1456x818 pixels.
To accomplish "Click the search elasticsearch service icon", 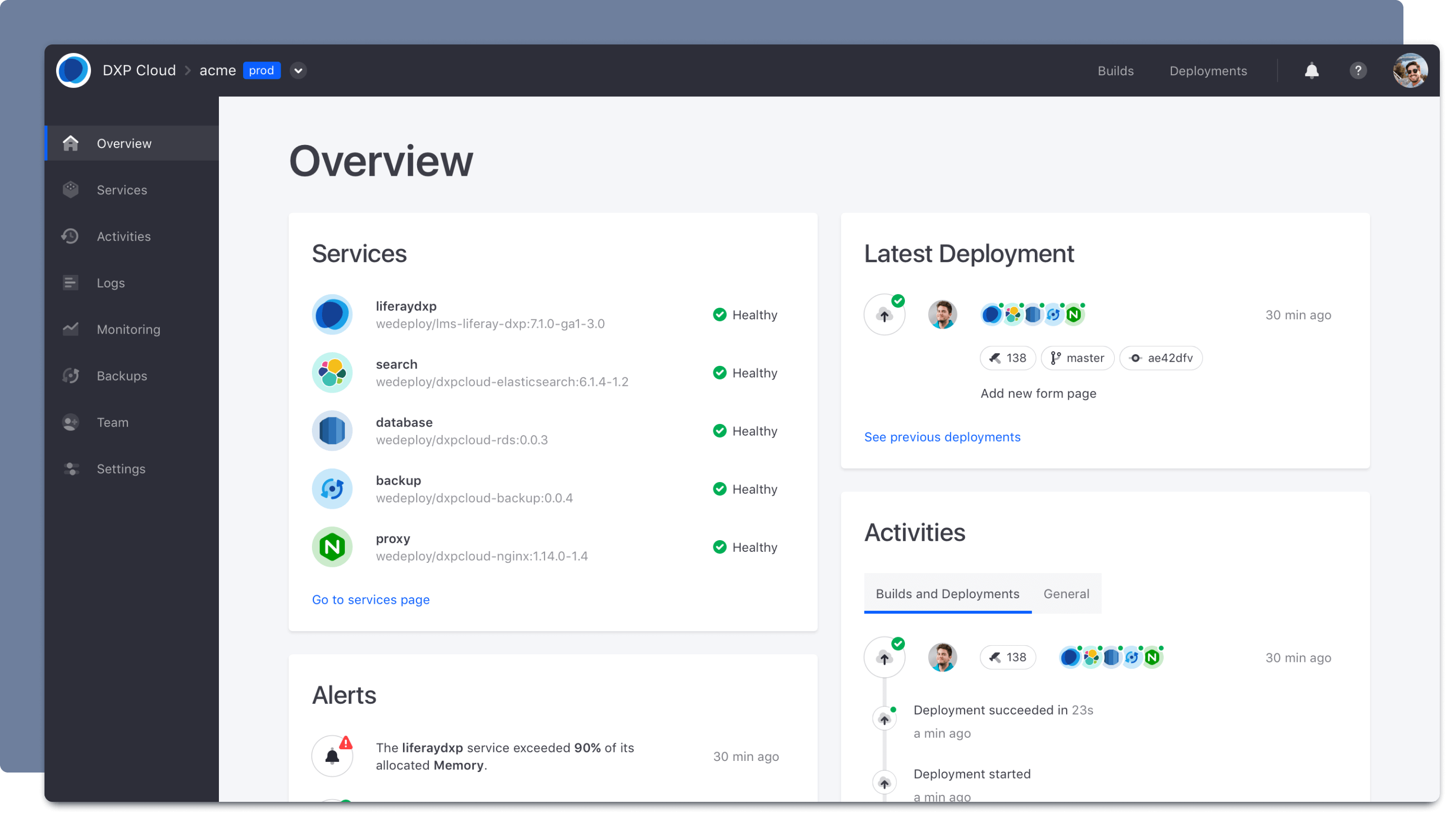I will (x=332, y=373).
